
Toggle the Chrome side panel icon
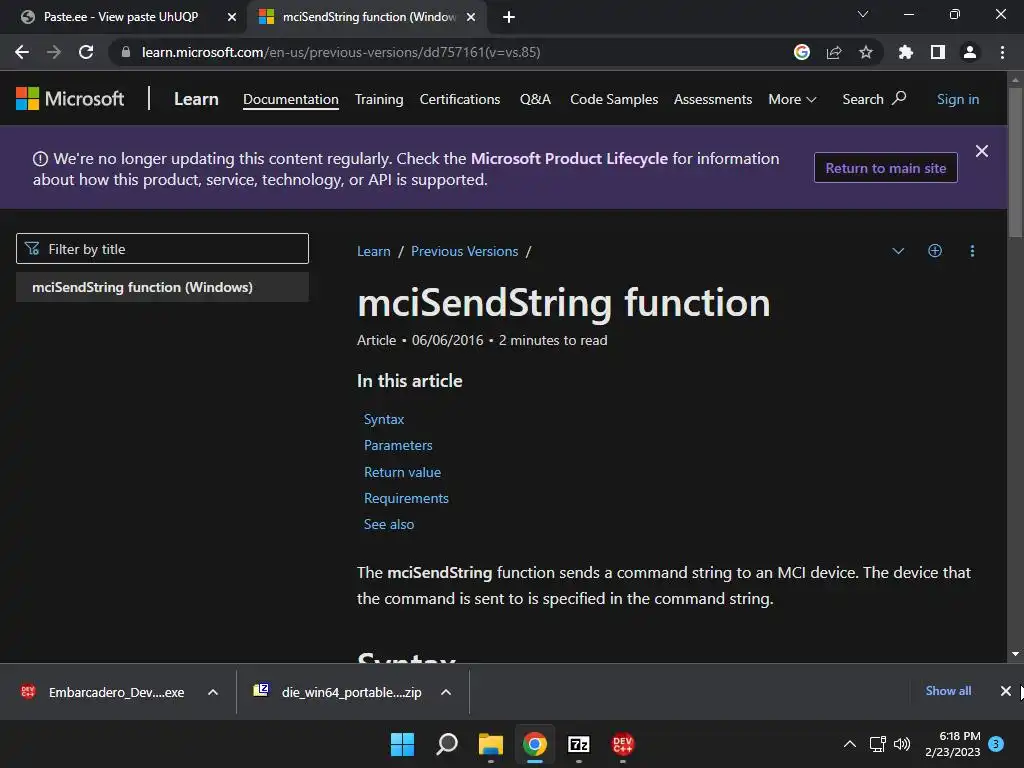tap(938, 52)
